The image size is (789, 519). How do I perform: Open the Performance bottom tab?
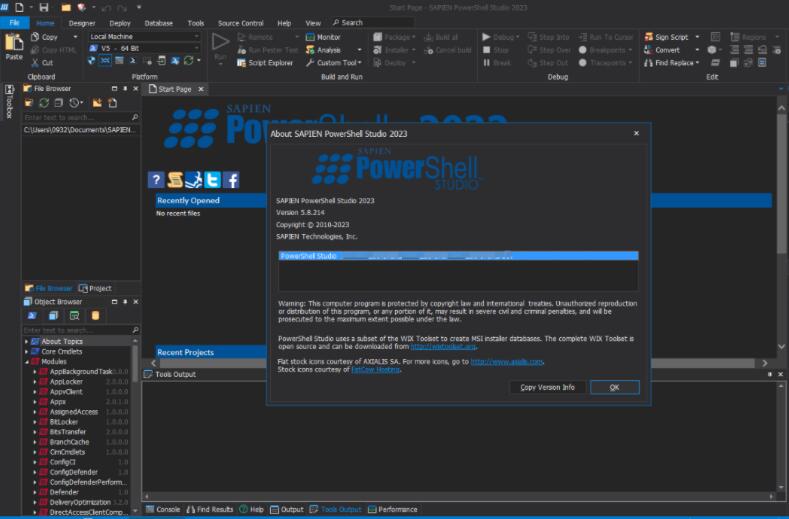392,509
